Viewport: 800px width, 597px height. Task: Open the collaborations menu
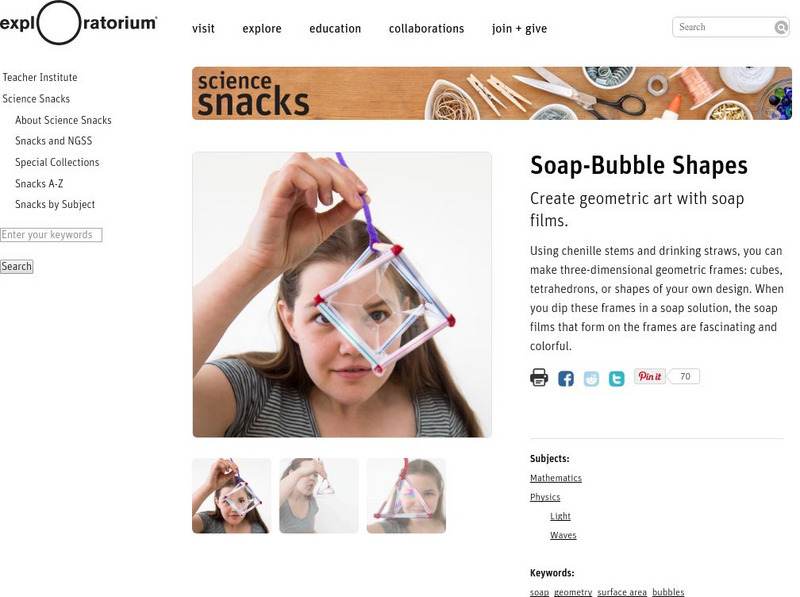click(427, 29)
